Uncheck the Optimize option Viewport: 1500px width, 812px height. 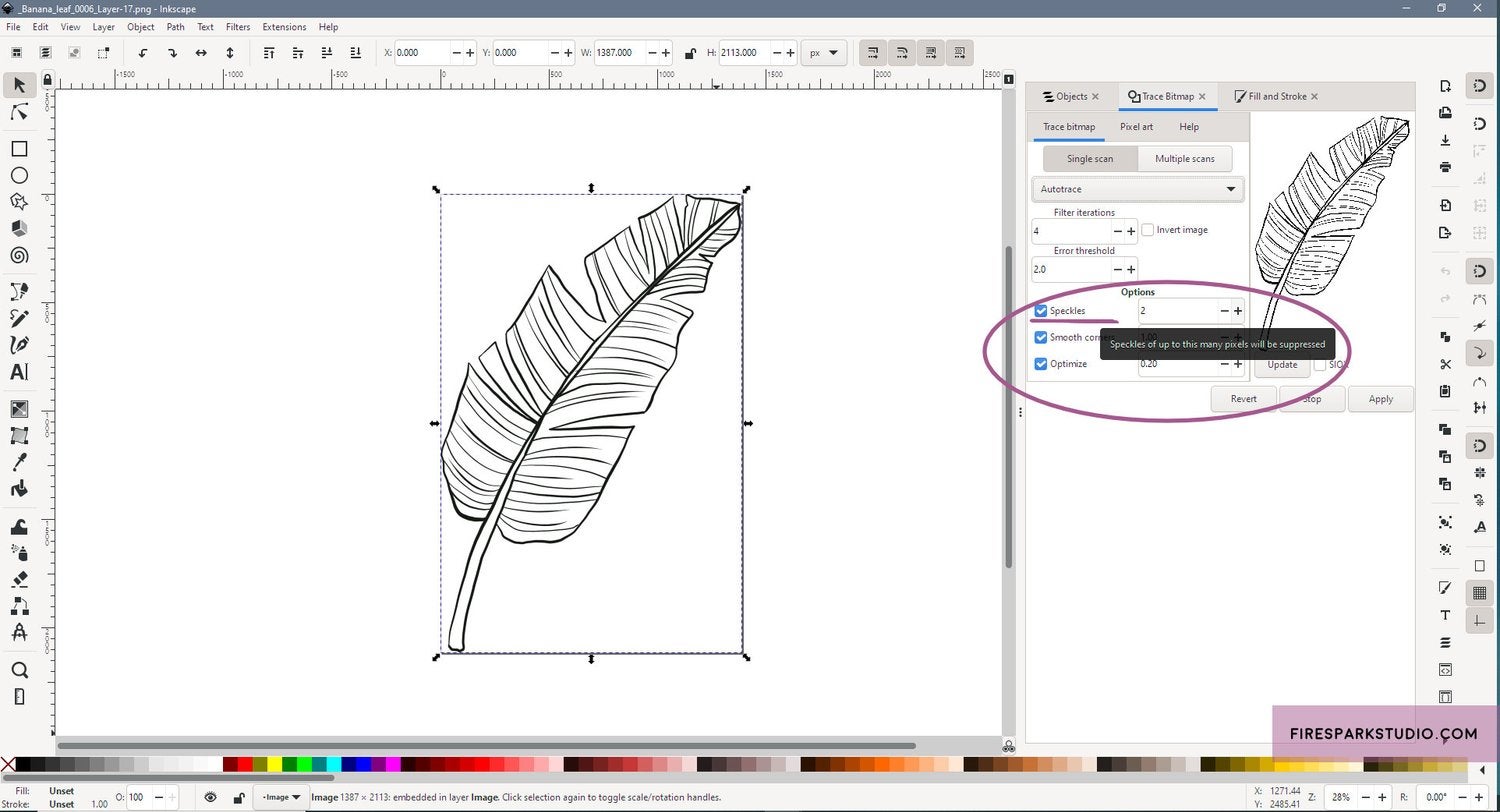click(x=1040, y=364)
